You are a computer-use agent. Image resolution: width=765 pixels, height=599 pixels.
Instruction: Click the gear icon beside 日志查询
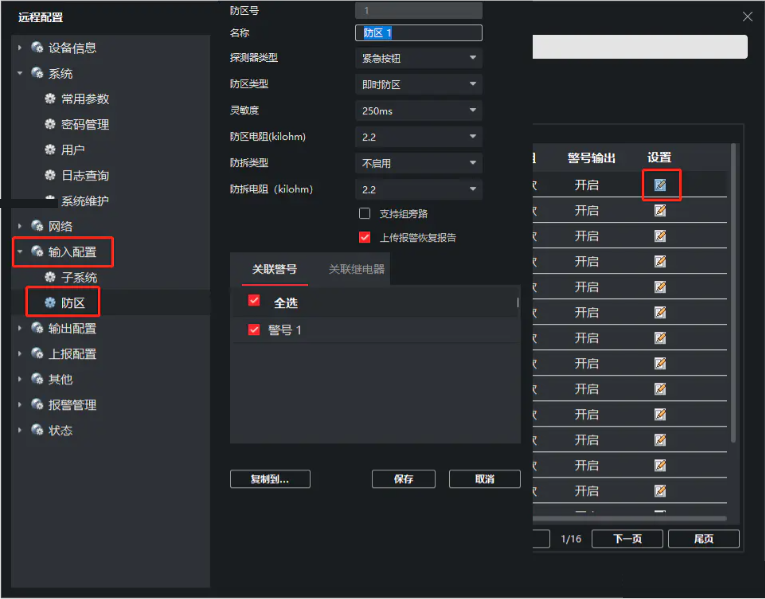click(x=50, y=175)
